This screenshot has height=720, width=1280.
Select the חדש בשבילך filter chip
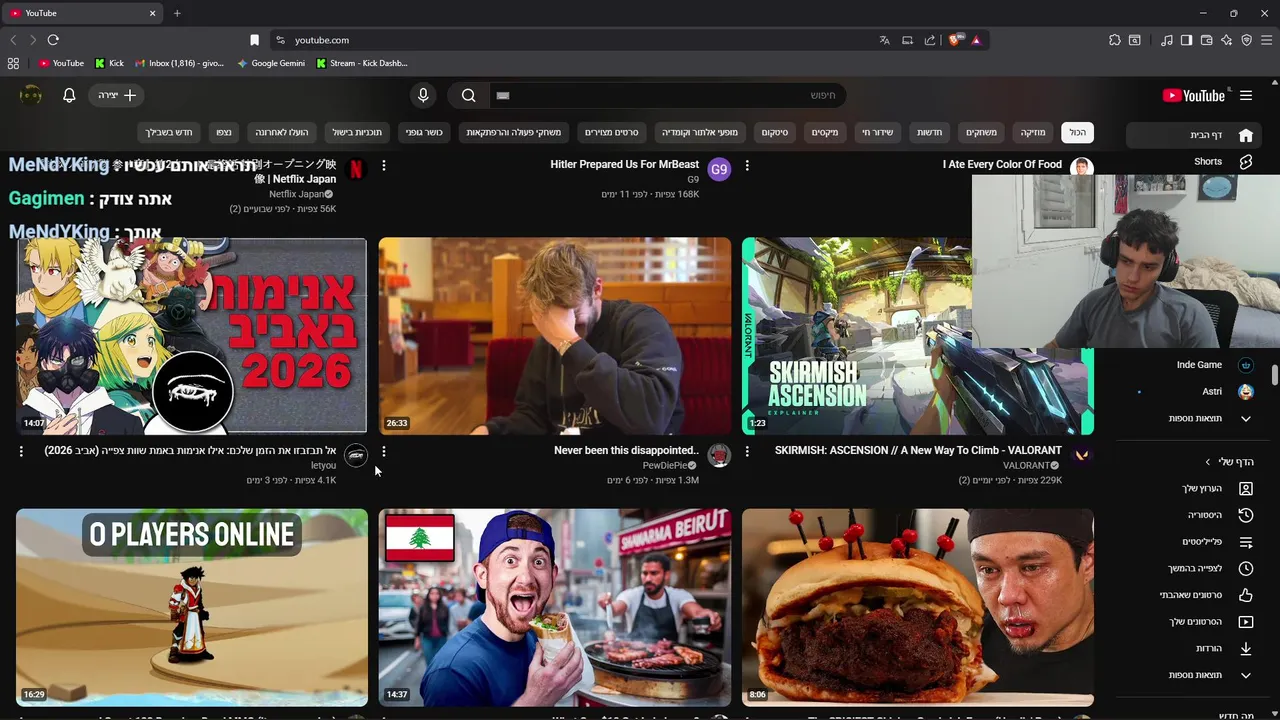(x=169, y=132)
